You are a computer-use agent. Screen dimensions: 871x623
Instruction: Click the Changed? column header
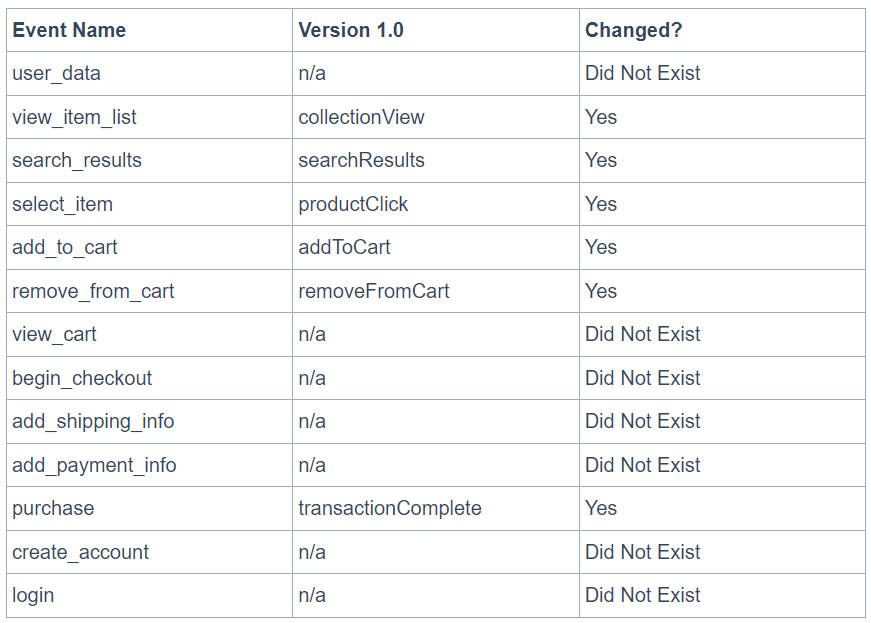[633, 30]
